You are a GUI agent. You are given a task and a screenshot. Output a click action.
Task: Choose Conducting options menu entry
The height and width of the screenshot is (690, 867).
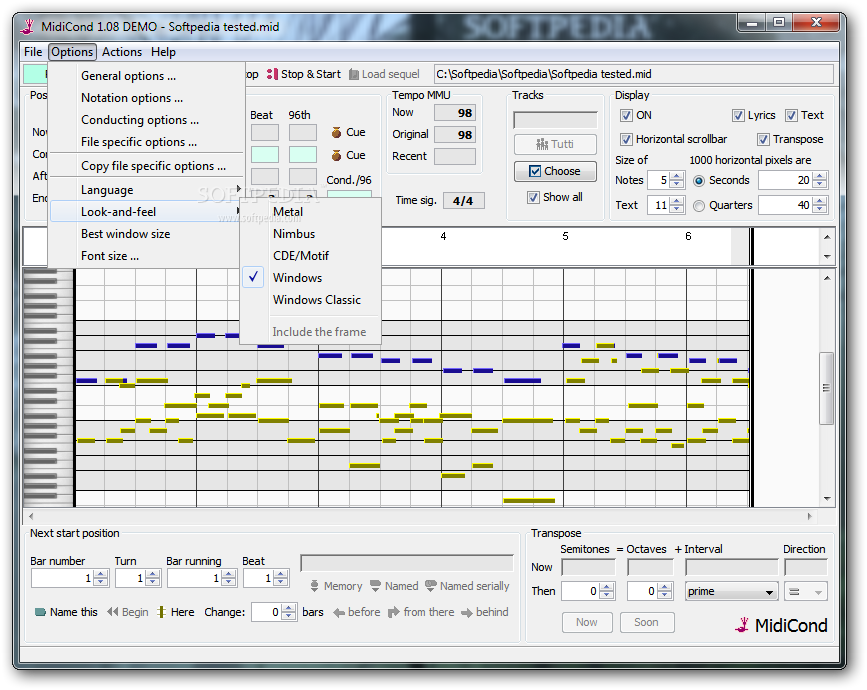tap(147, 120)
